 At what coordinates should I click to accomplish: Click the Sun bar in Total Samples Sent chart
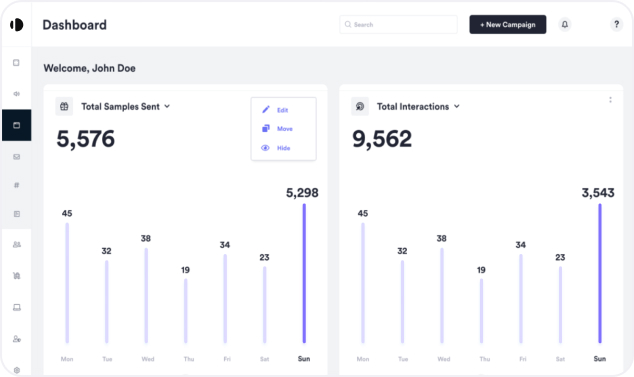pyautogui.click(x=304, y=273)
